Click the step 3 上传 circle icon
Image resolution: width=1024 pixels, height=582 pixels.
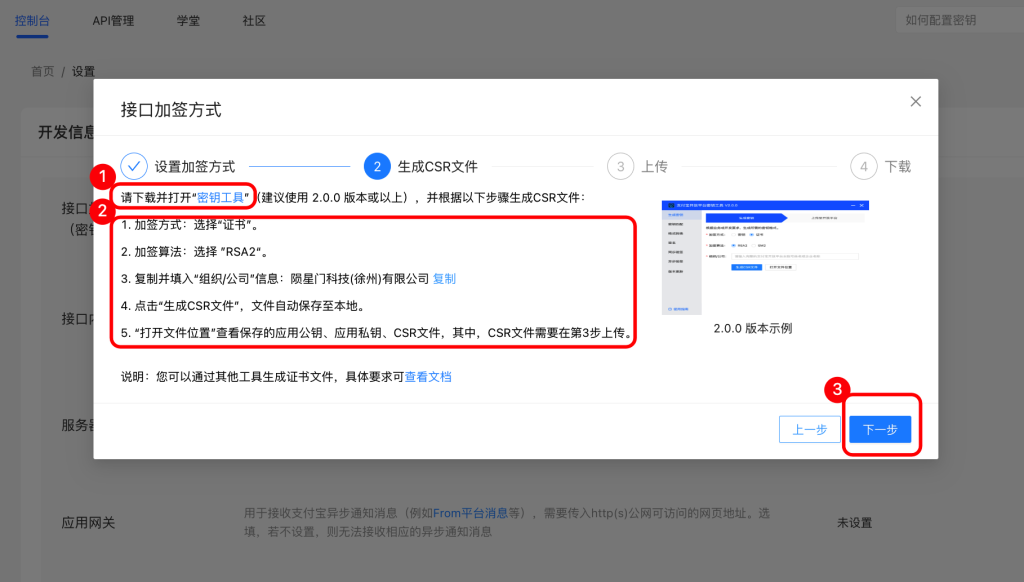[620, 166]
